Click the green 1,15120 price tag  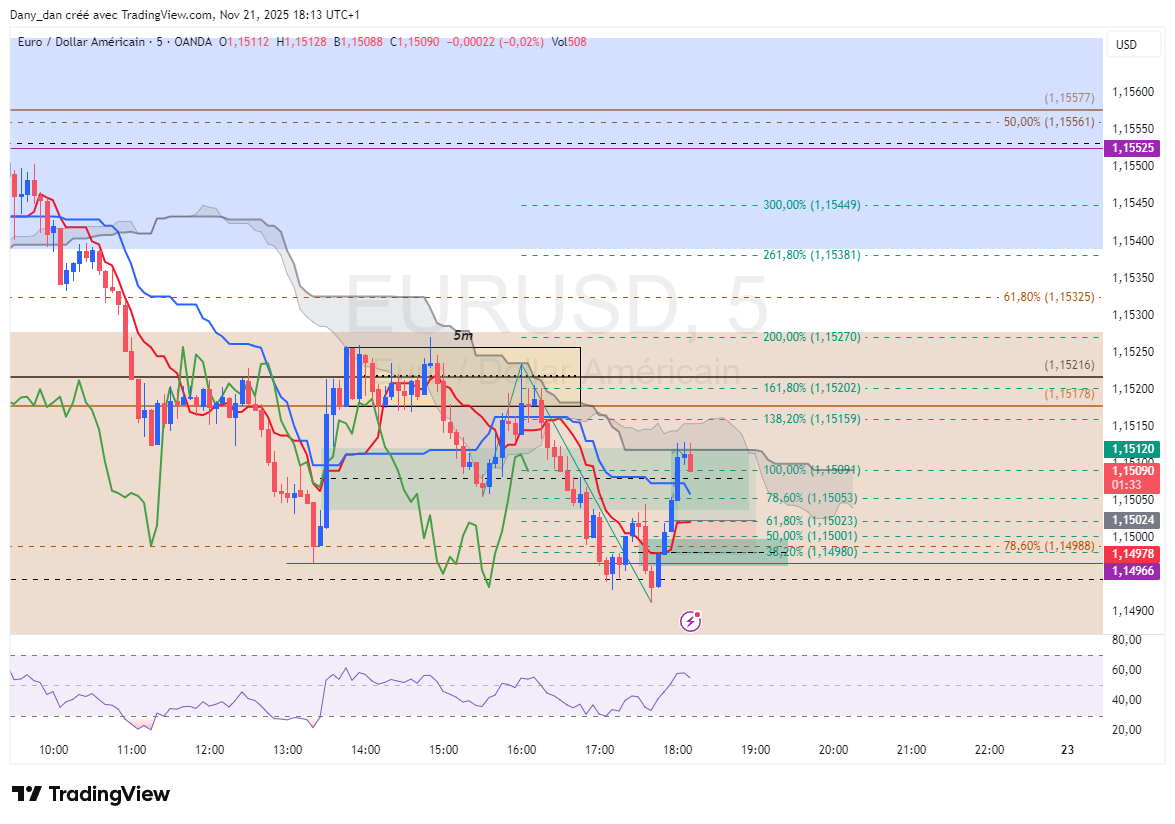1132,449
